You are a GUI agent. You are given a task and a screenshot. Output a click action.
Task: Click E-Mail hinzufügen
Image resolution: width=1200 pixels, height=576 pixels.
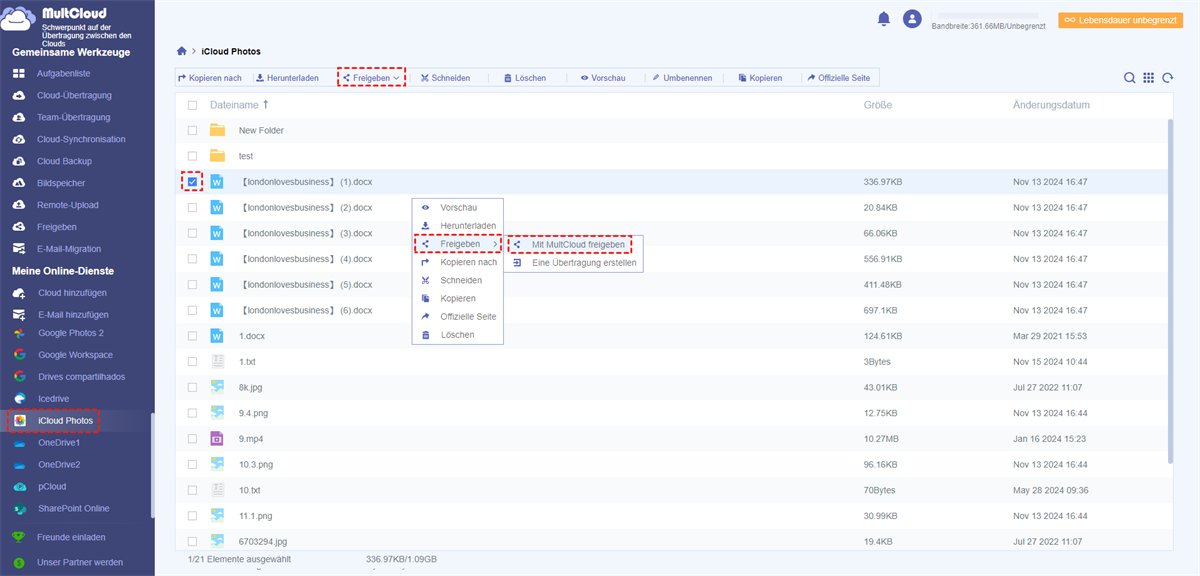(x=75, y=315)
